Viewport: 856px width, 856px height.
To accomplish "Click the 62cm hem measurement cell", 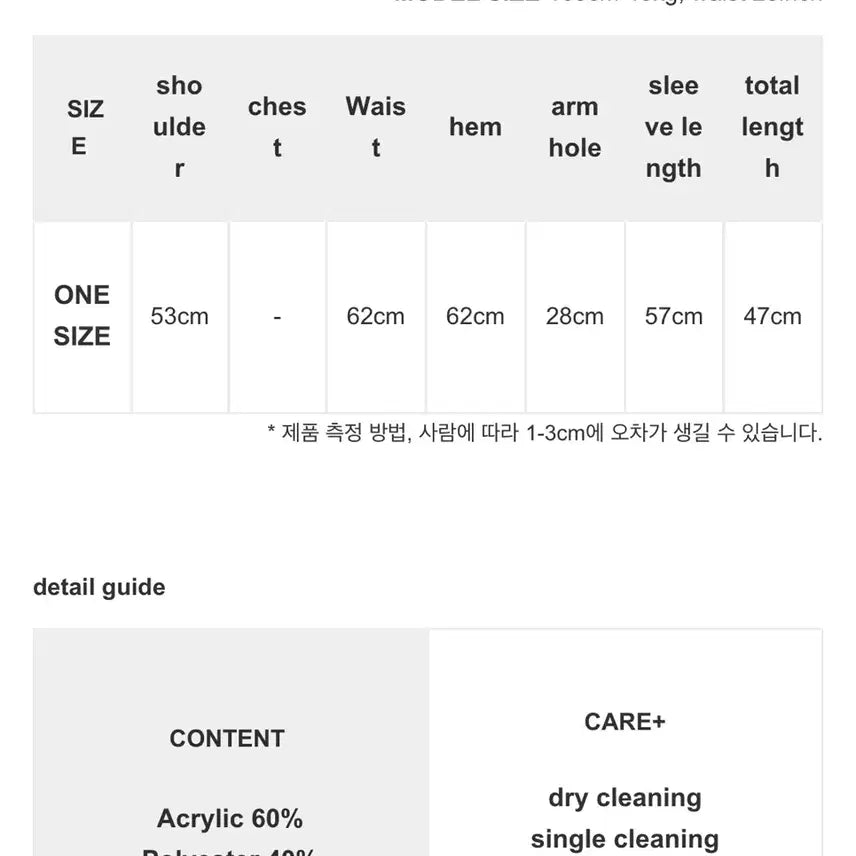I will pos(475,316).
